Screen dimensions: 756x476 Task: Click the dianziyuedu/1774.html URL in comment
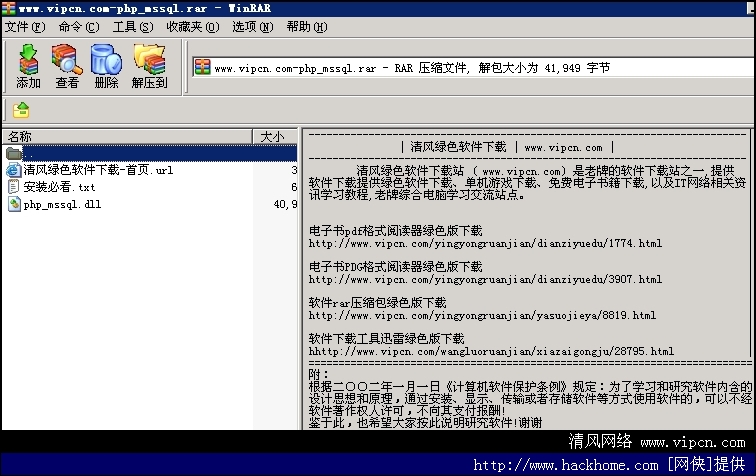[x=485, y=243]
